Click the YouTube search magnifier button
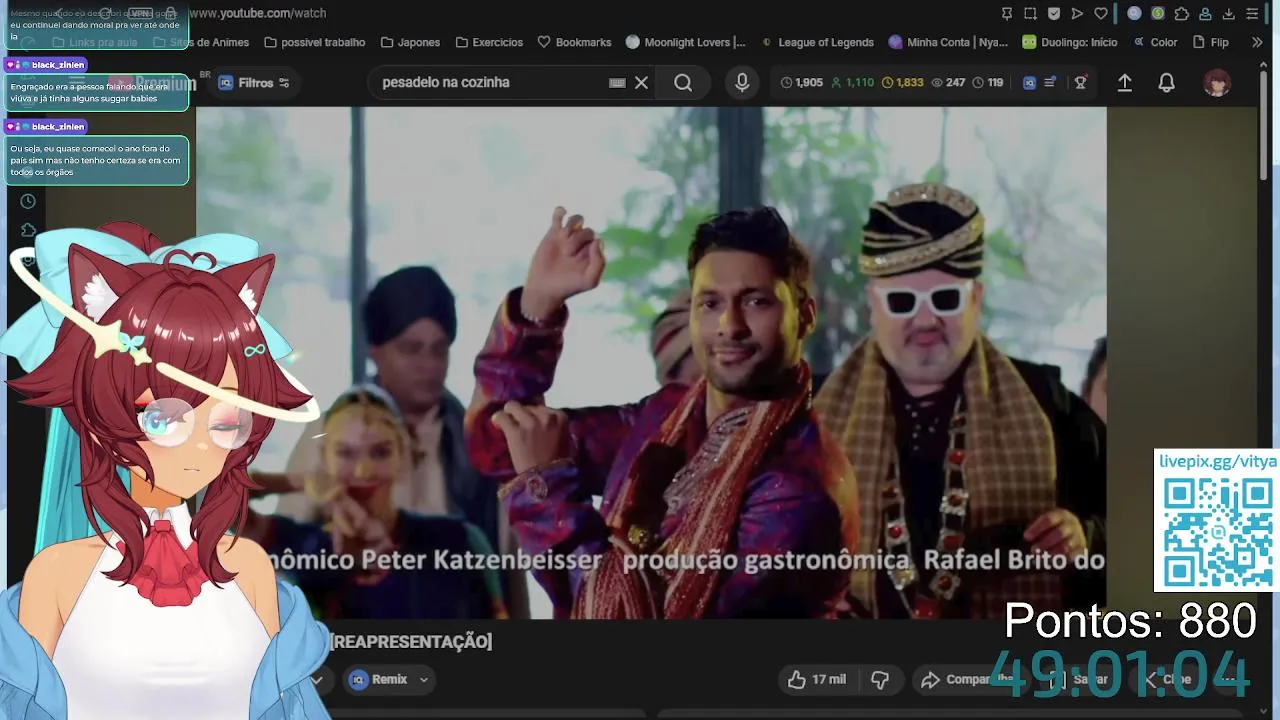Screen dimensions: 1280x720 [x=683, y=83]
